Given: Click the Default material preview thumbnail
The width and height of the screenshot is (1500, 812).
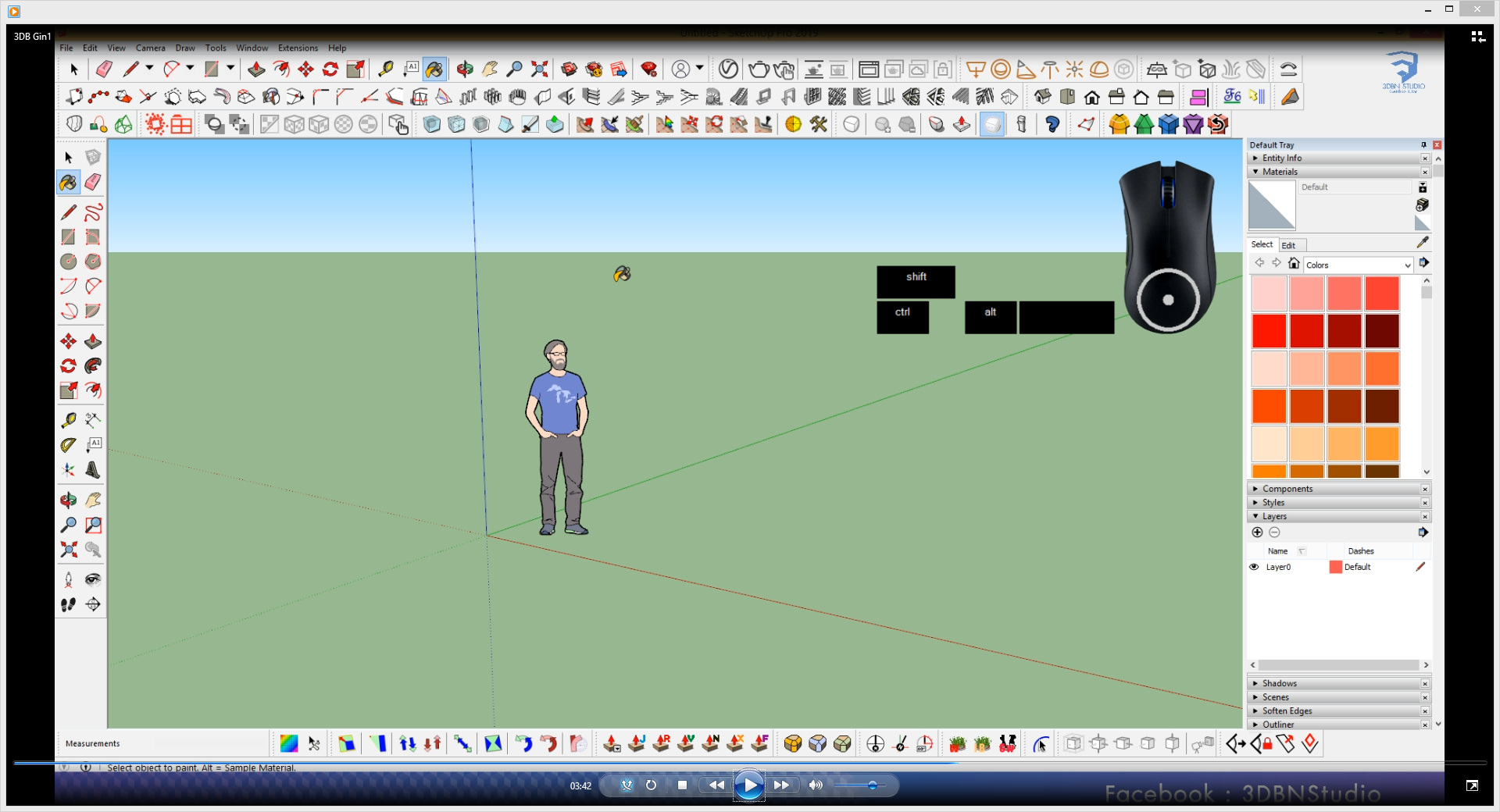Looking at the screenshot, I should [x=1272, y=205].
